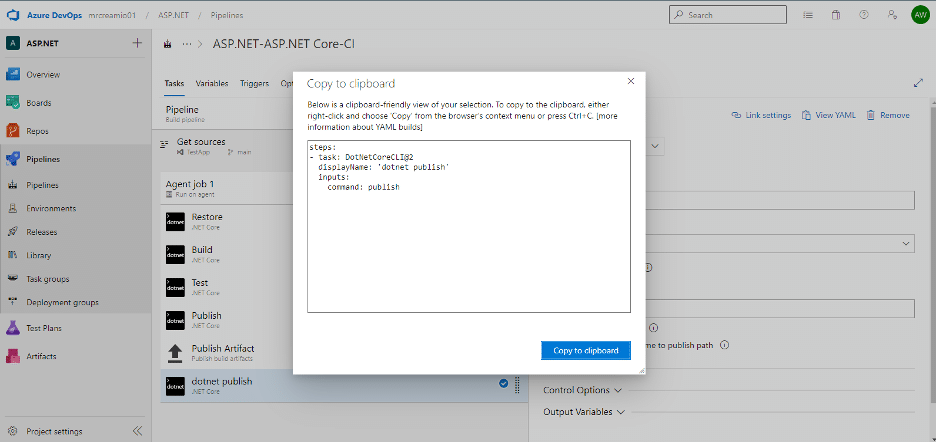Close the Copy to clipboard dialog

631,81
